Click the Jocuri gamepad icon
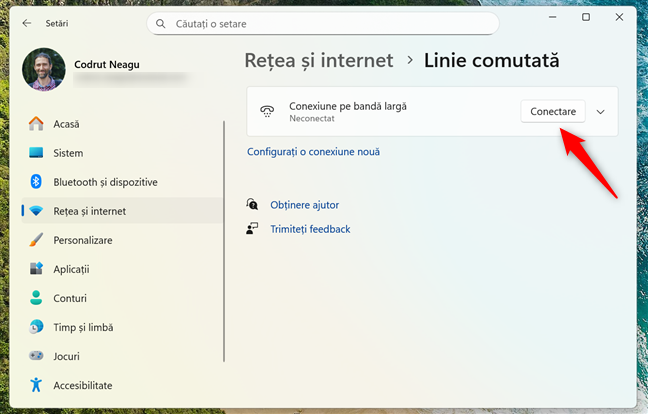This screenshot has height=414, width=648. (36, 356)
